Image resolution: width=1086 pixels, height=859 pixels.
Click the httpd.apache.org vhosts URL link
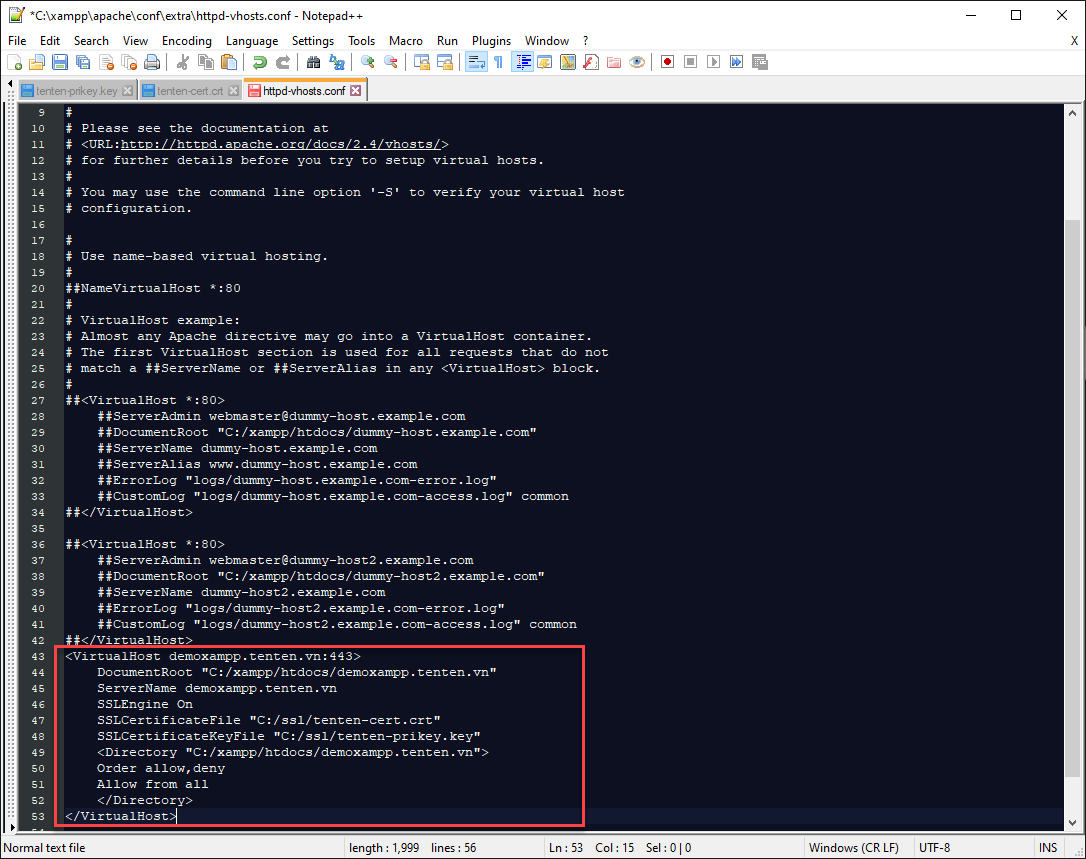pos(281,144)
